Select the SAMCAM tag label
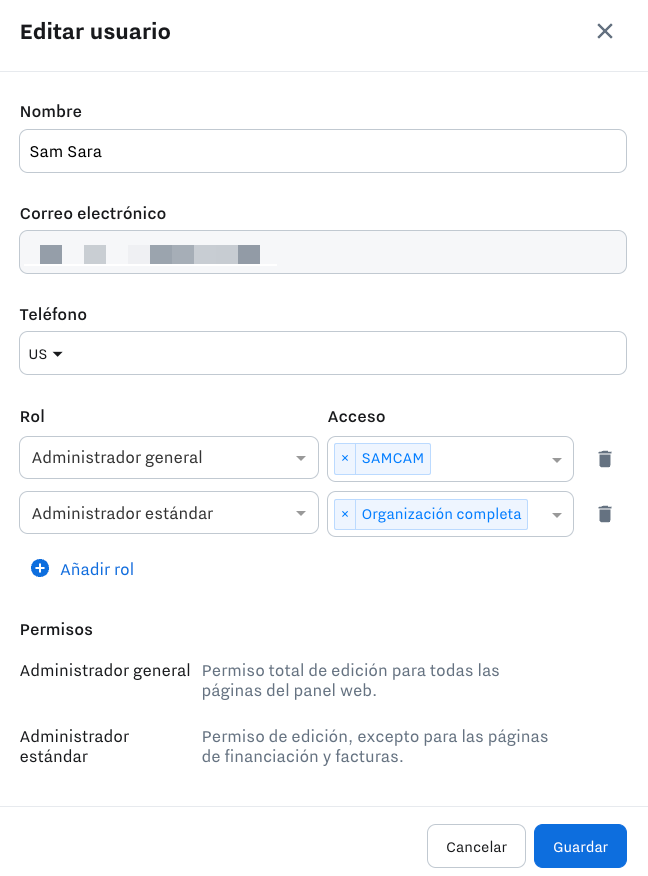This screenshot has height=876, width=648. pyautogui.click(x=393, y=458)
